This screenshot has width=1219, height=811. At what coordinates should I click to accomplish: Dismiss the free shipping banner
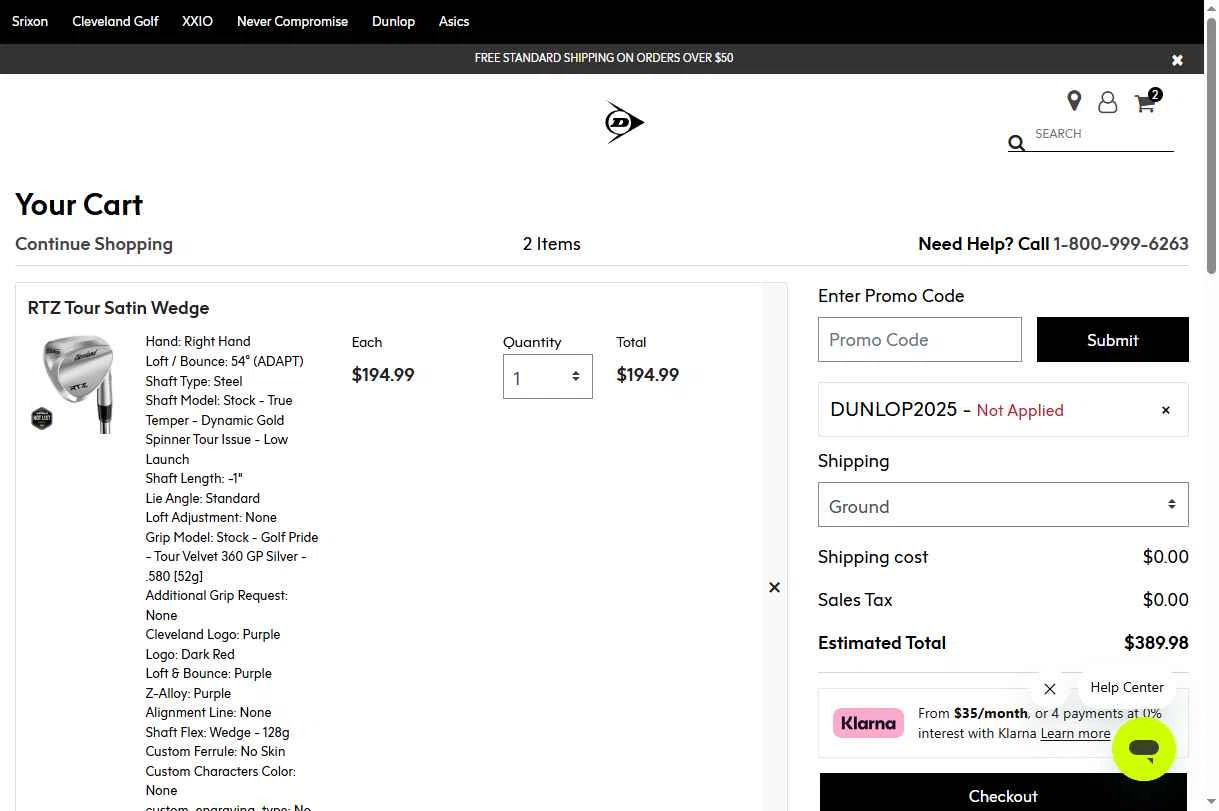(1177, 60)
